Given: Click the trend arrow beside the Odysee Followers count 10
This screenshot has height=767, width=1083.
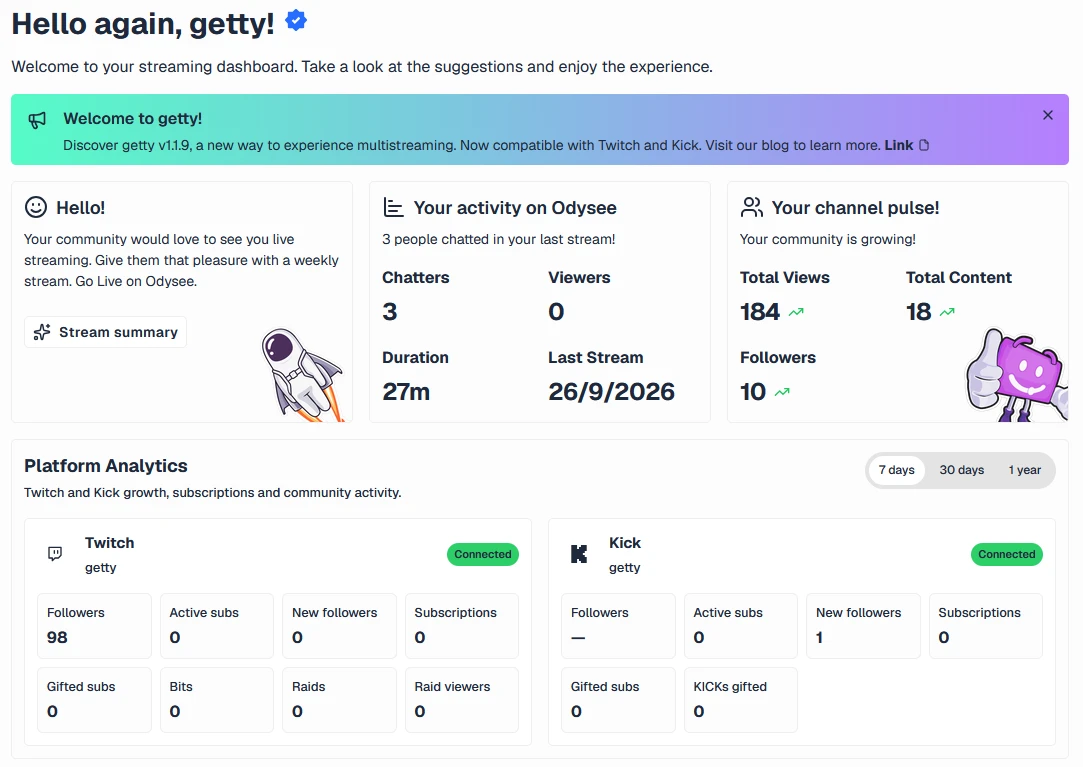Looking at the screenshot, I should [x=782, y=392].
